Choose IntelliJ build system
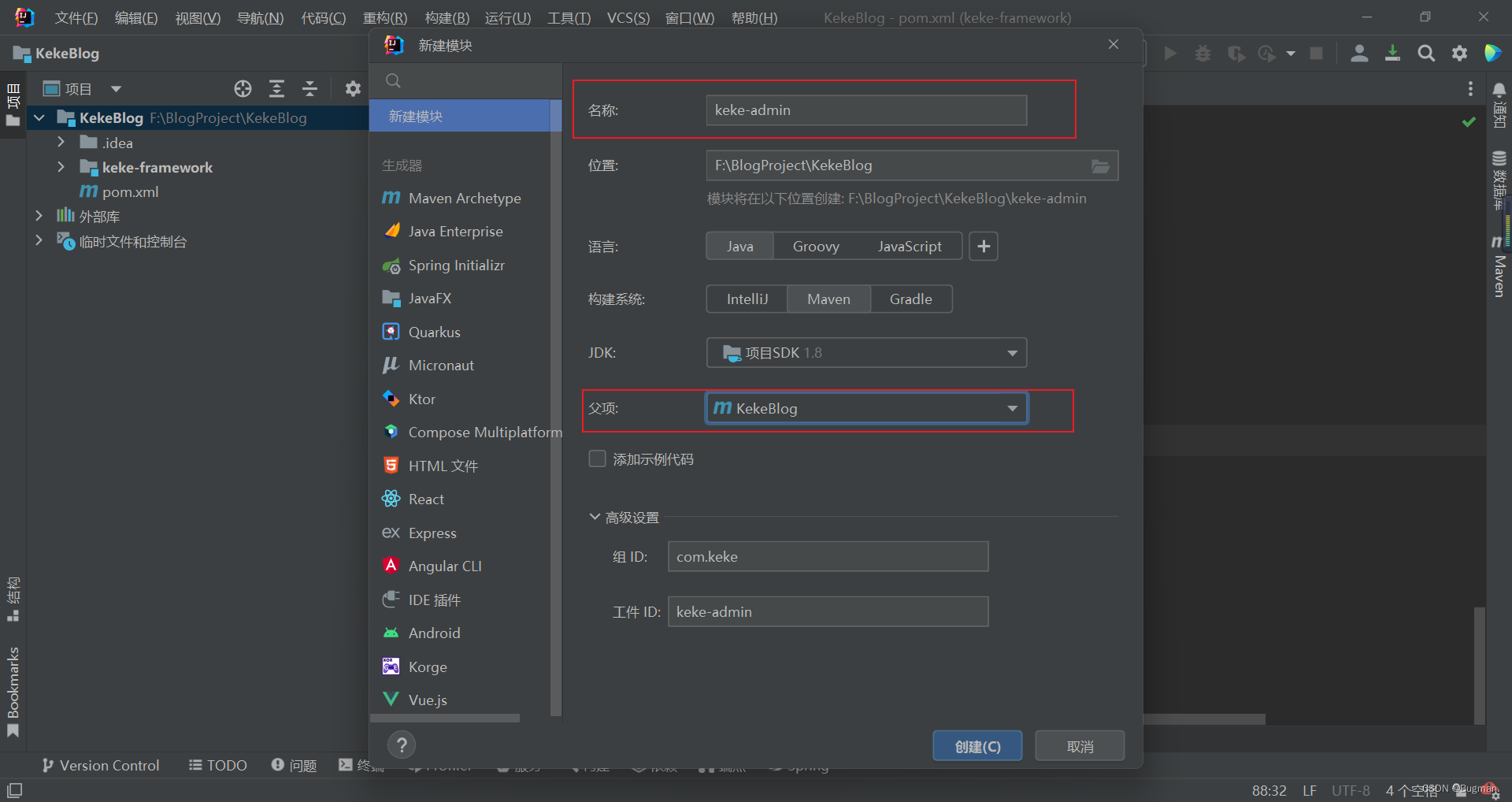Screen dimensions: 1512x802 coord(747,299)
